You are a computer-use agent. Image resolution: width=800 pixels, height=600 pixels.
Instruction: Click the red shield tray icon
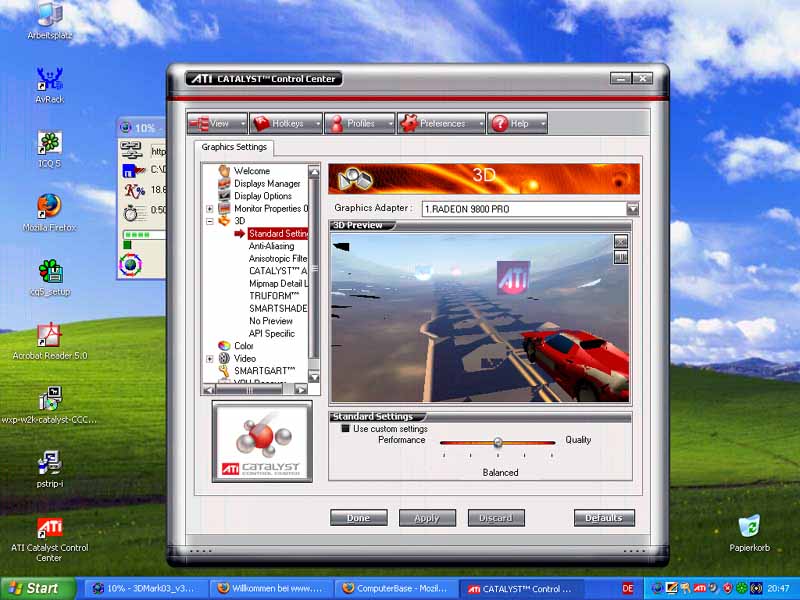click(728, 588)
